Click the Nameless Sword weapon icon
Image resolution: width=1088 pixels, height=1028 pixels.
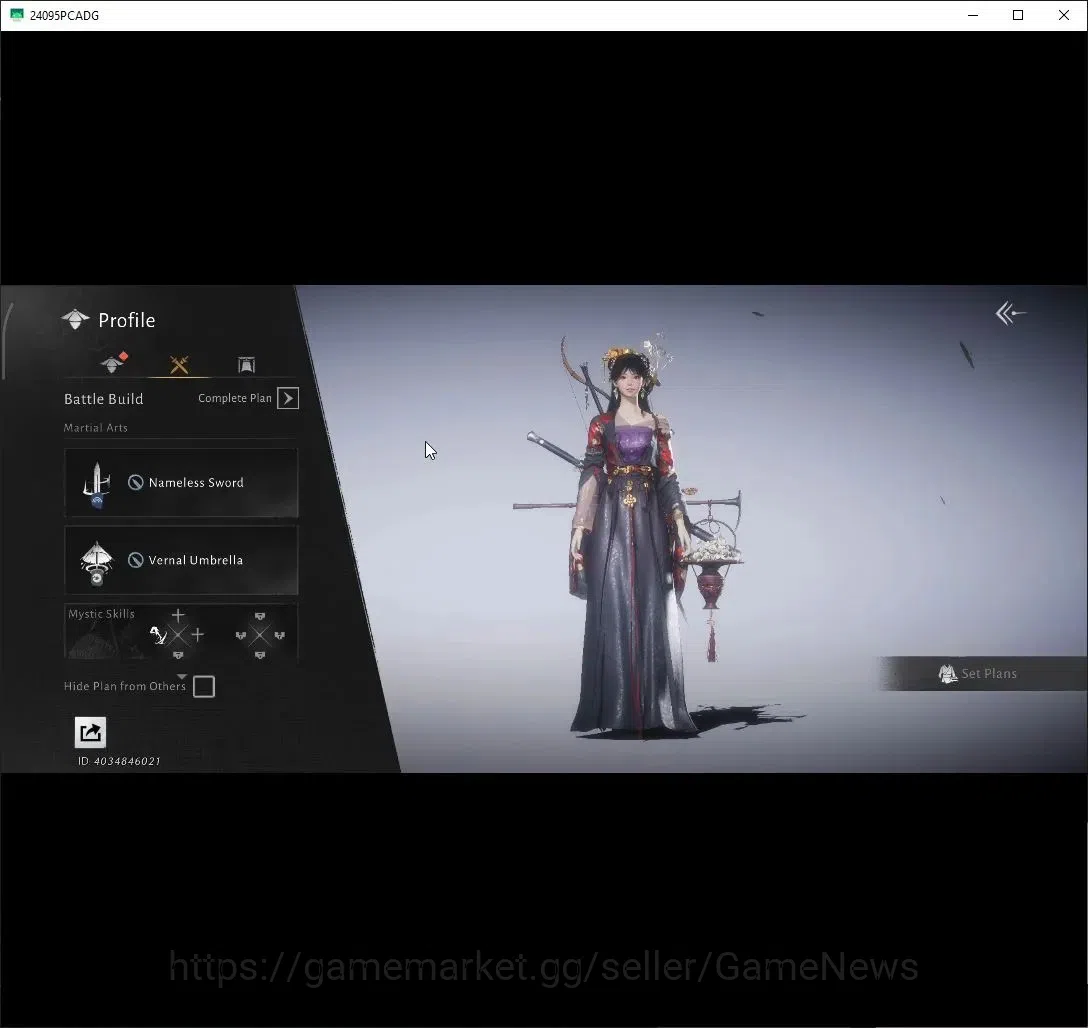pyautogui.click(x=96, y=484)
